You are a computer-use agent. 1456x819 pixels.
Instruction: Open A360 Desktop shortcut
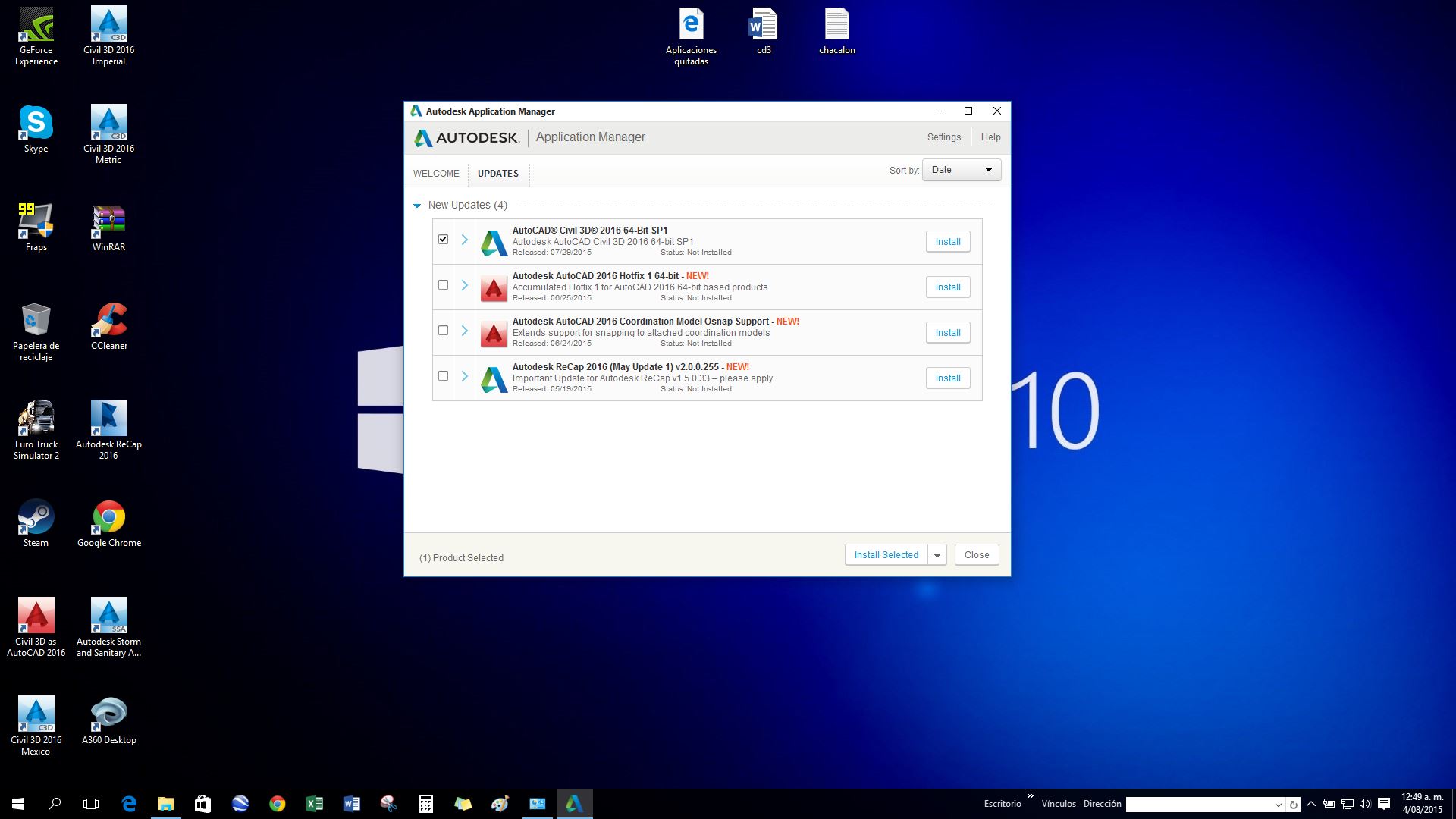[x=108, y=720]
